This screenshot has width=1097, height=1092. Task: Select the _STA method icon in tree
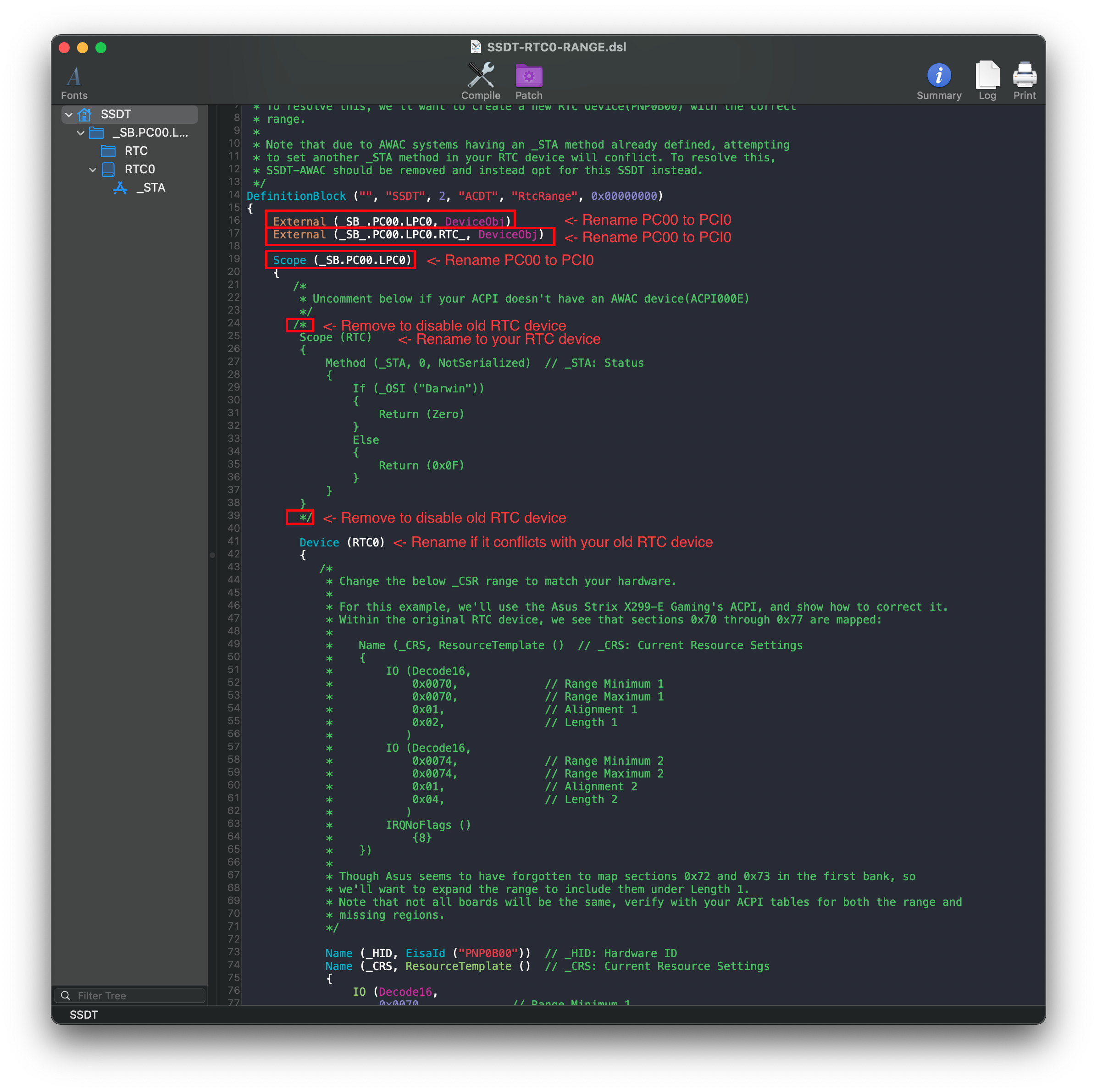(120, 188)
